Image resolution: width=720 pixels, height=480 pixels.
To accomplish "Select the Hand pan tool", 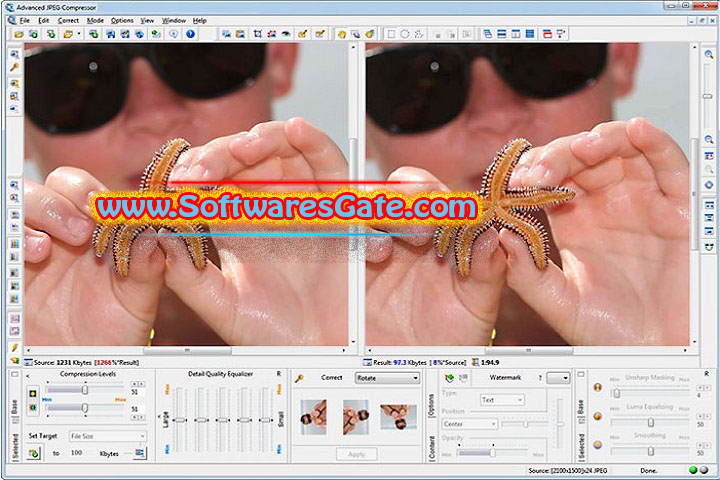I will coord(342,34).
